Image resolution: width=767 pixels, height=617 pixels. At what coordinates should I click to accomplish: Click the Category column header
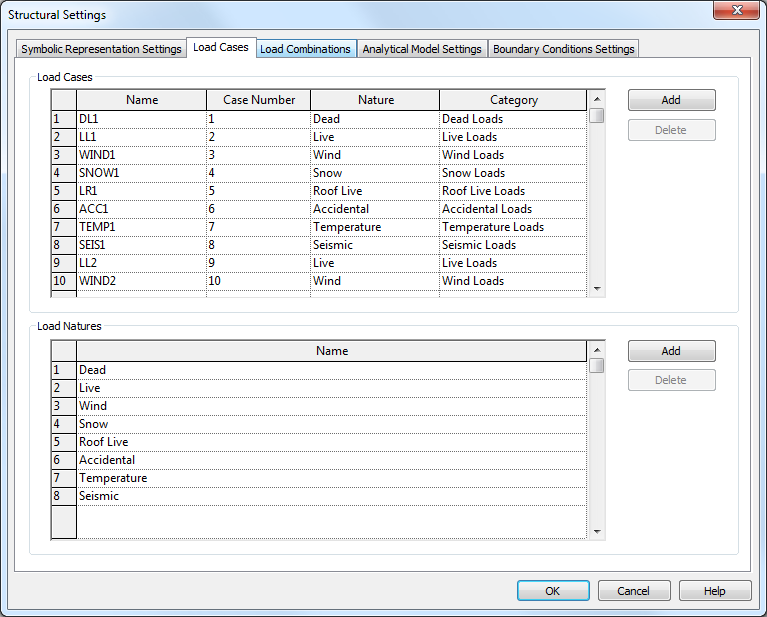coord(513,100)
